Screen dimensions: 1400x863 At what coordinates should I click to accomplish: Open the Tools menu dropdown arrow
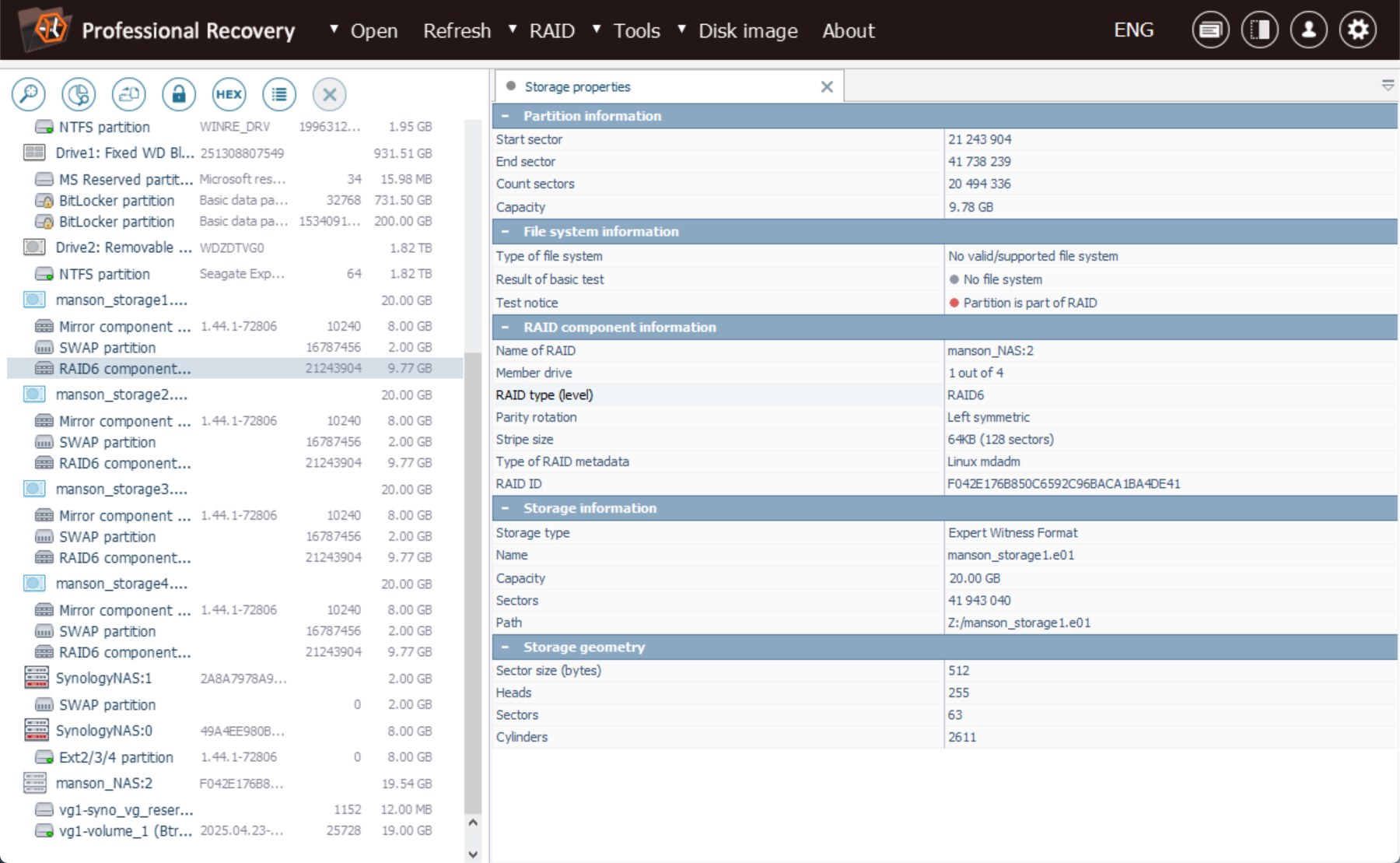597,29
